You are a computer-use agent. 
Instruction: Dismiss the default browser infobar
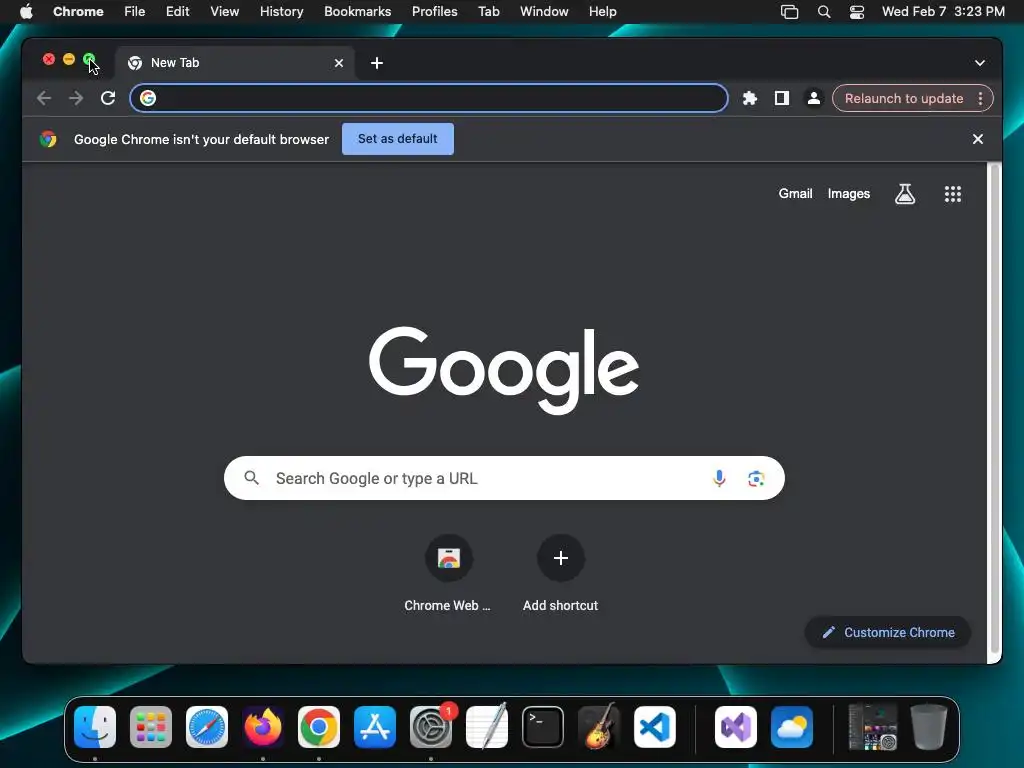(x=978, y=139)
